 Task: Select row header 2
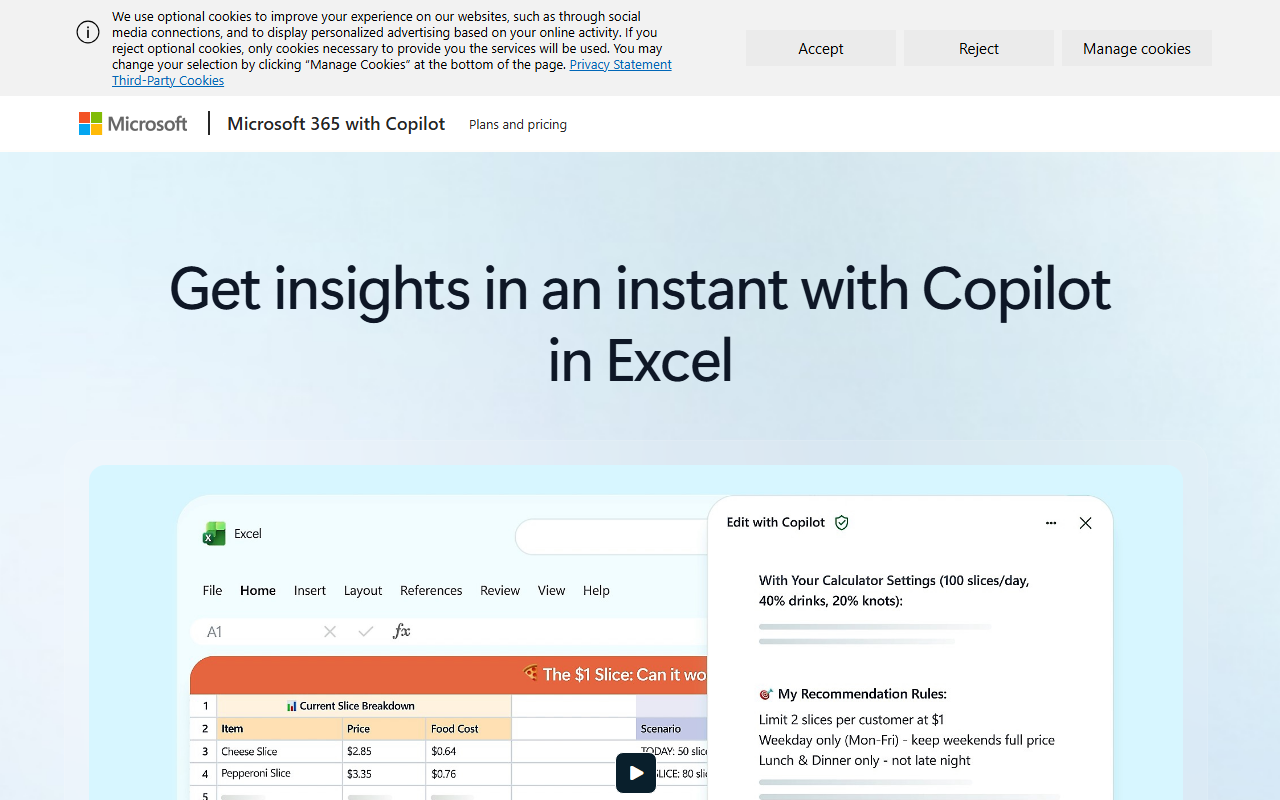[x=204, y=729]
